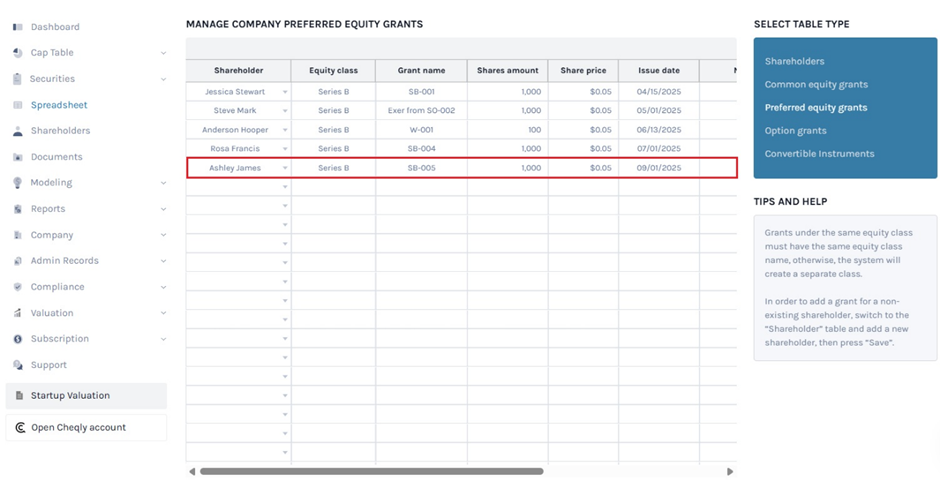This screenshot has width=940, height=481.
Task: Expand the Cap Table submenu chevron
Action: point(163,53)
